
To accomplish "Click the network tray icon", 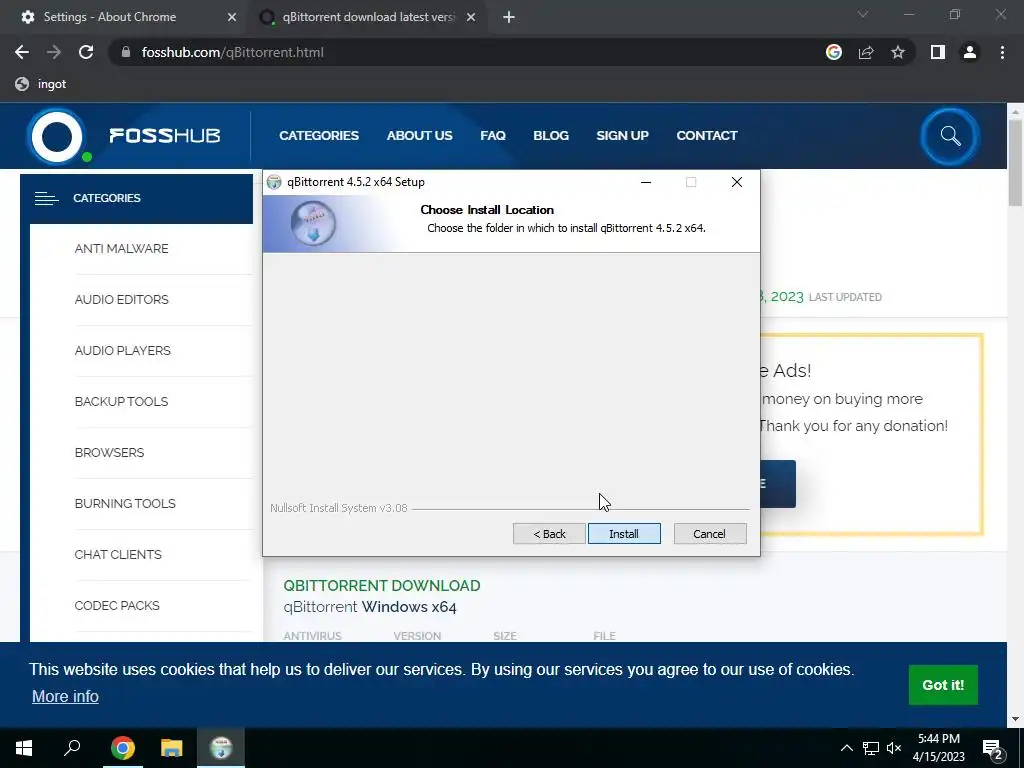I will [871, 748].
